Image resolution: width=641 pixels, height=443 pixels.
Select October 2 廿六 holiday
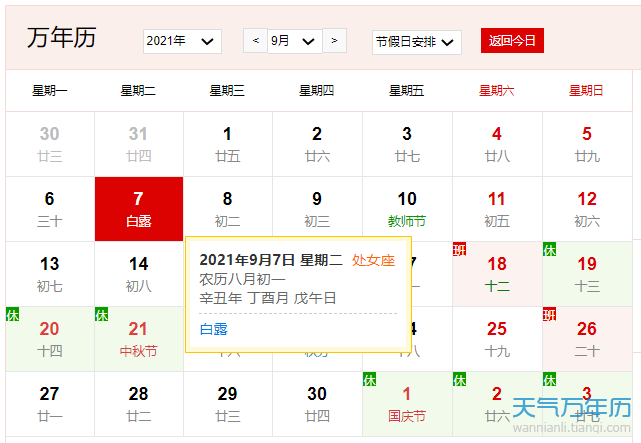(x=497, y=404)
